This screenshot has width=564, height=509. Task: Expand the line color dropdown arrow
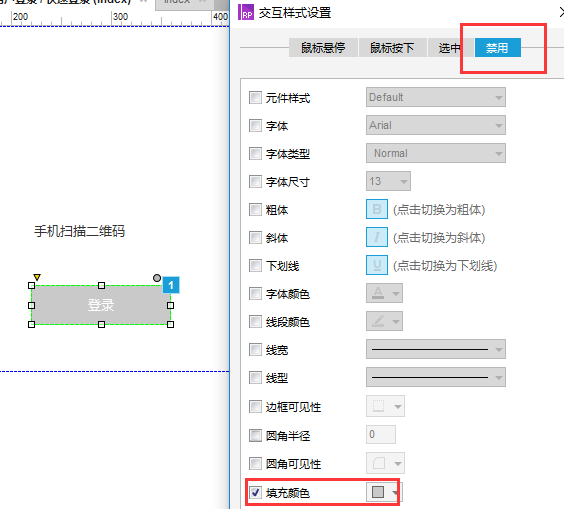point(396,322)
